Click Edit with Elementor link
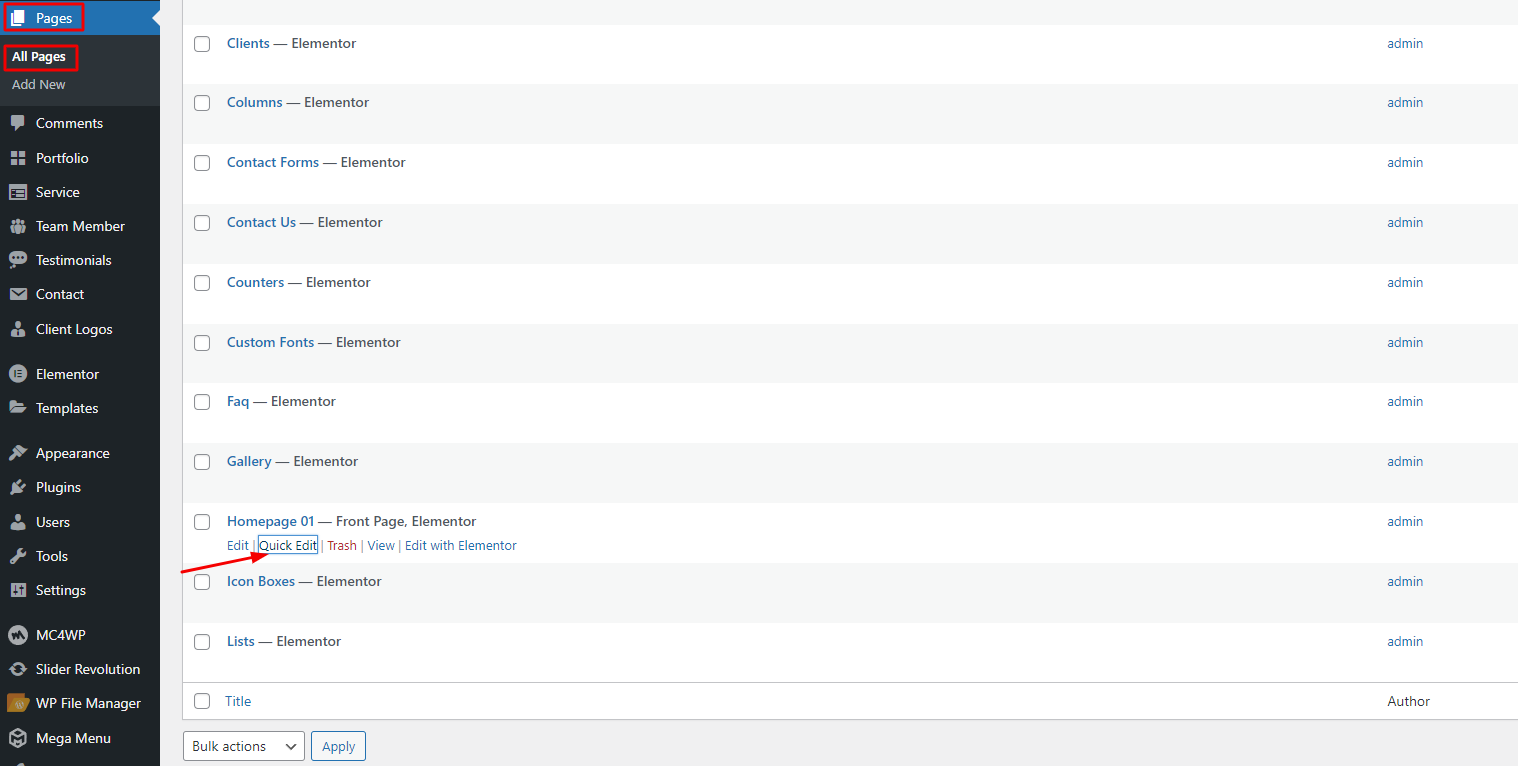 [460, 545]
